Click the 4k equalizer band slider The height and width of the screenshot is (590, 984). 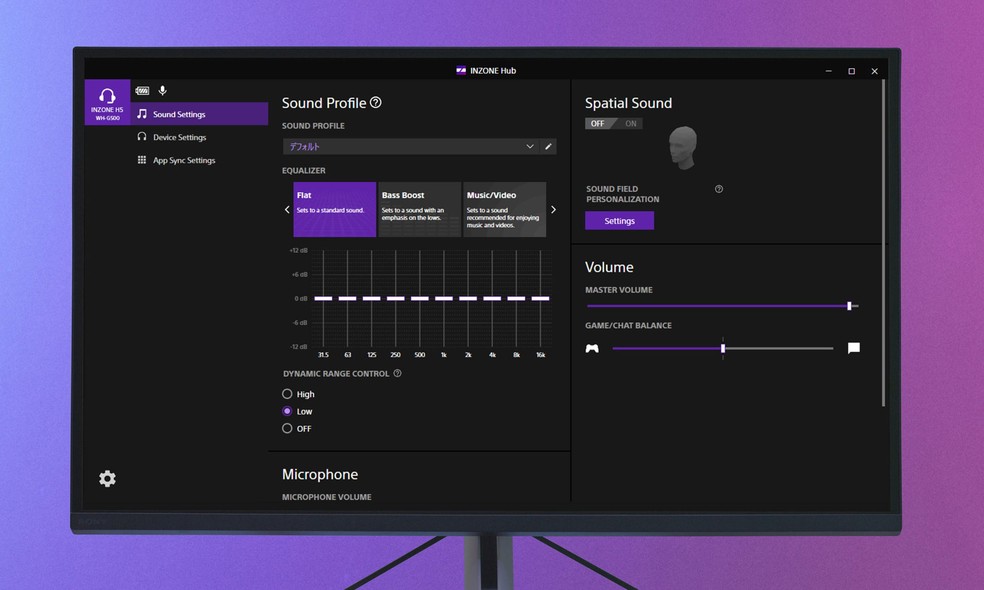(x=492, y=298)
